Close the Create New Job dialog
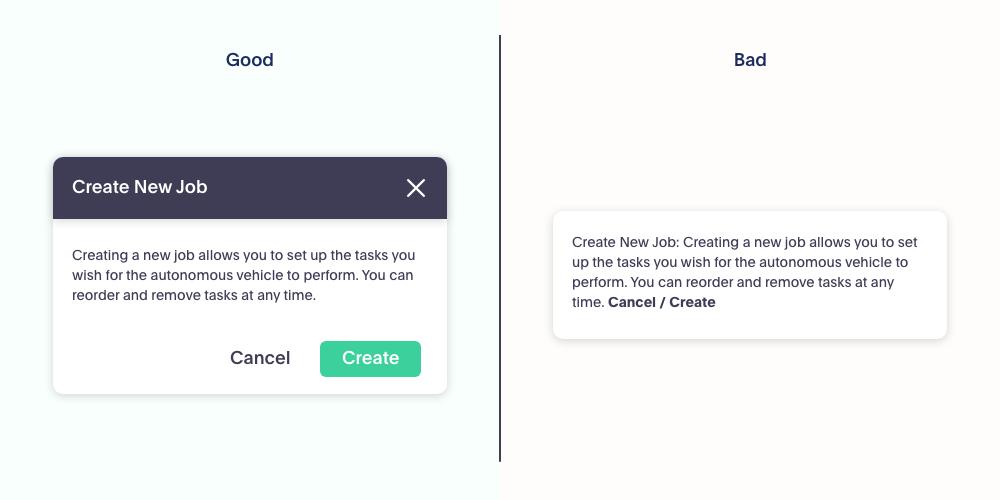The image size is (1000, 500). tap(416, 188)
